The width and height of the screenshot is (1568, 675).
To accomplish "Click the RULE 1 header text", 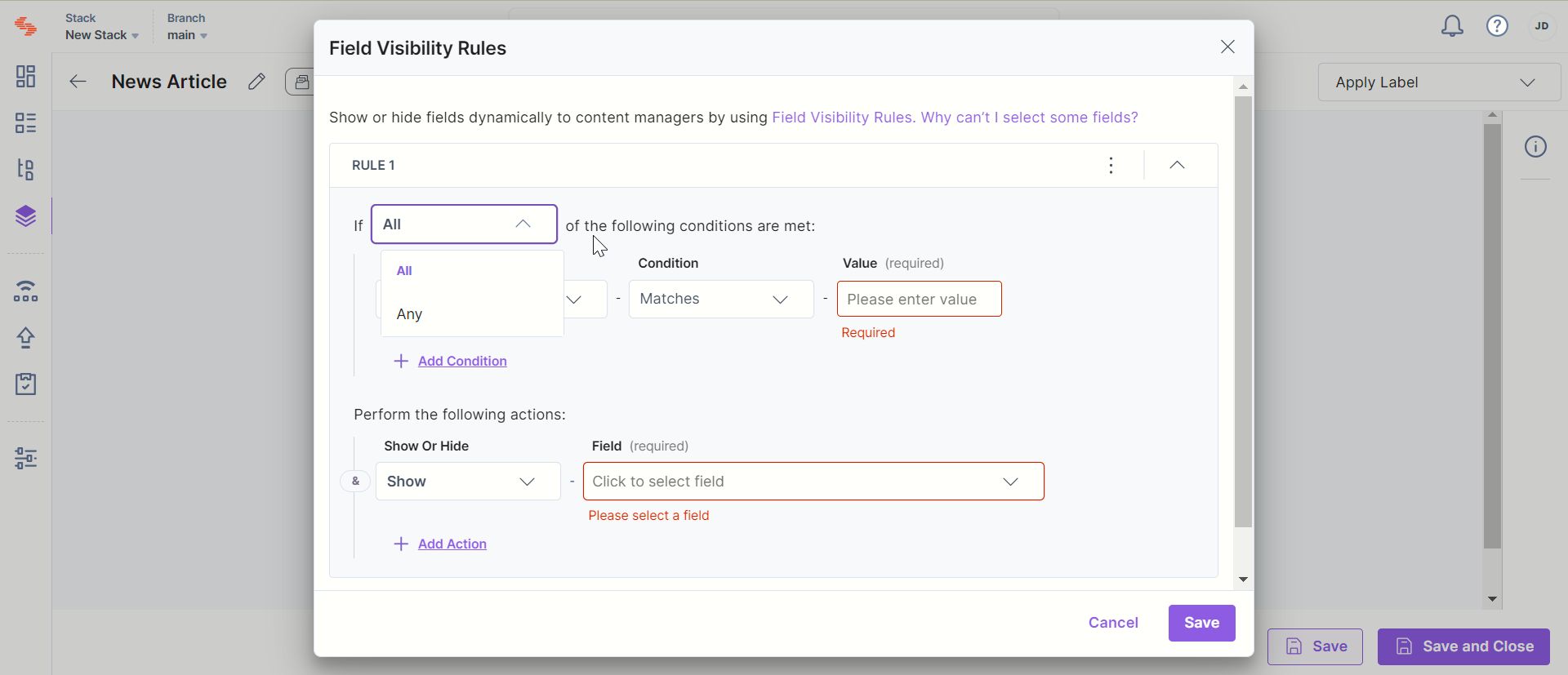I will [373, 166].
